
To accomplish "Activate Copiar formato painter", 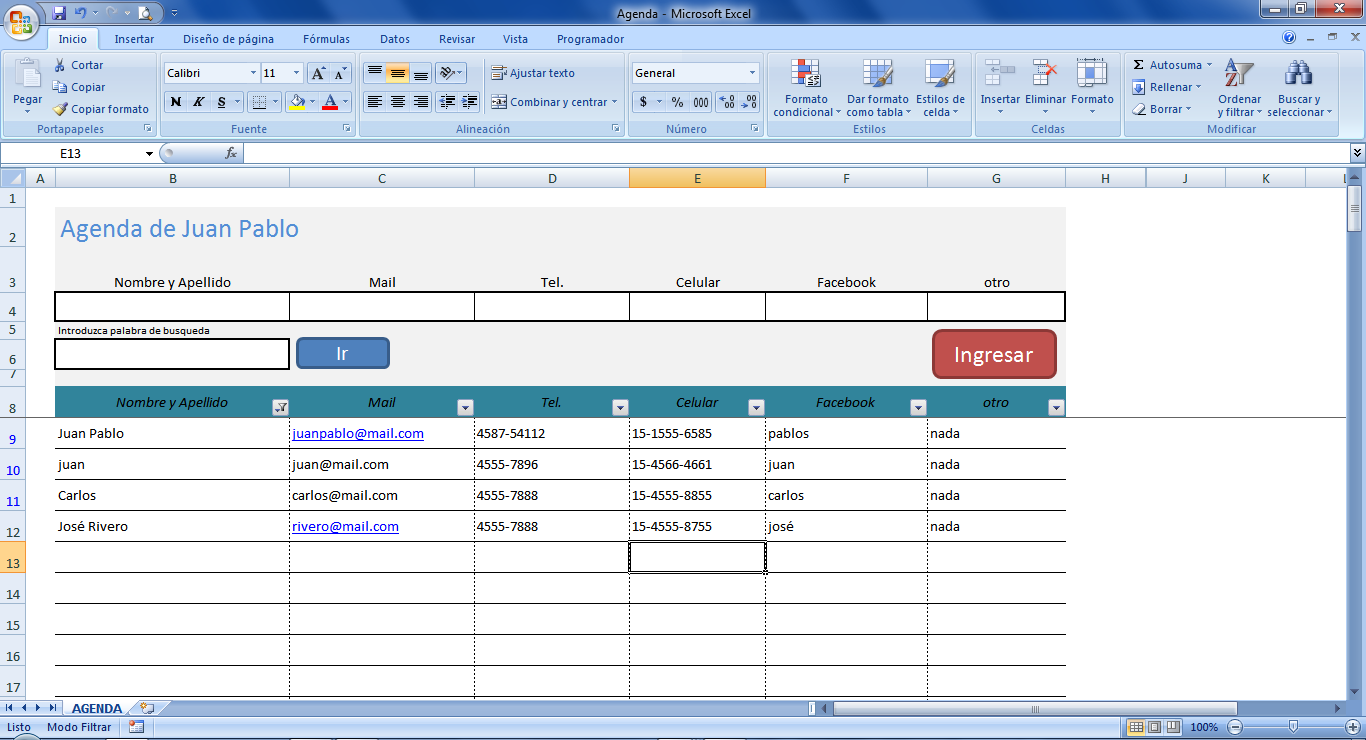I will (101, 109).
